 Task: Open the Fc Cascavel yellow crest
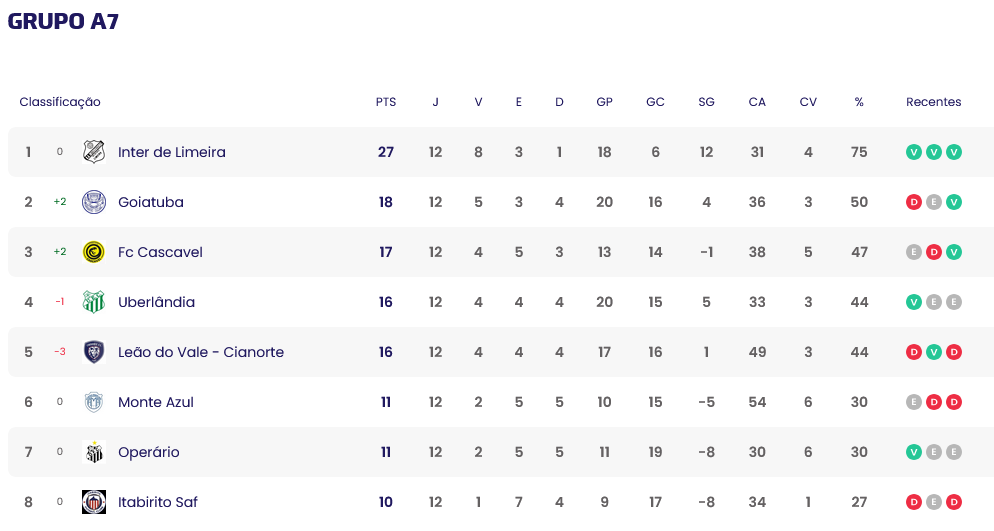(x=94, y=252)
